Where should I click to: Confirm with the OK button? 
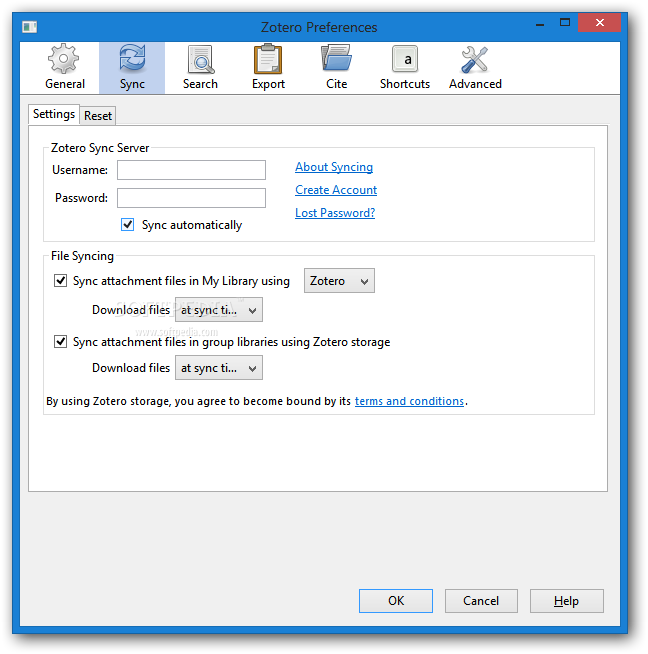tap(396, 601)
